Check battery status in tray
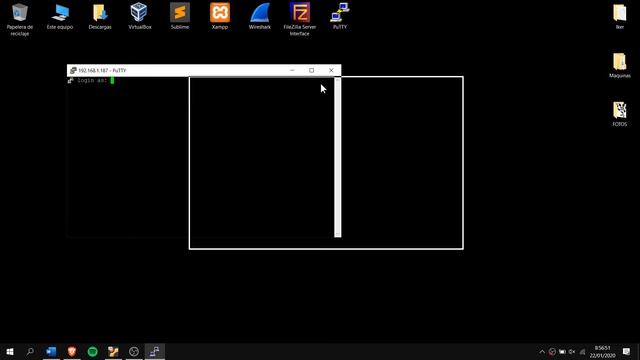Viewport: 640px width, 360px height. pyautogui.click(x=562, y=352)
